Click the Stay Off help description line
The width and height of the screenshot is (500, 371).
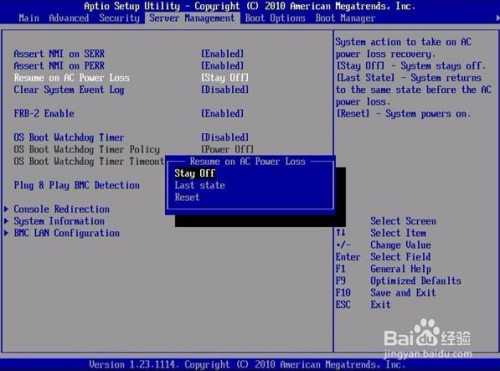click(411, 66)
